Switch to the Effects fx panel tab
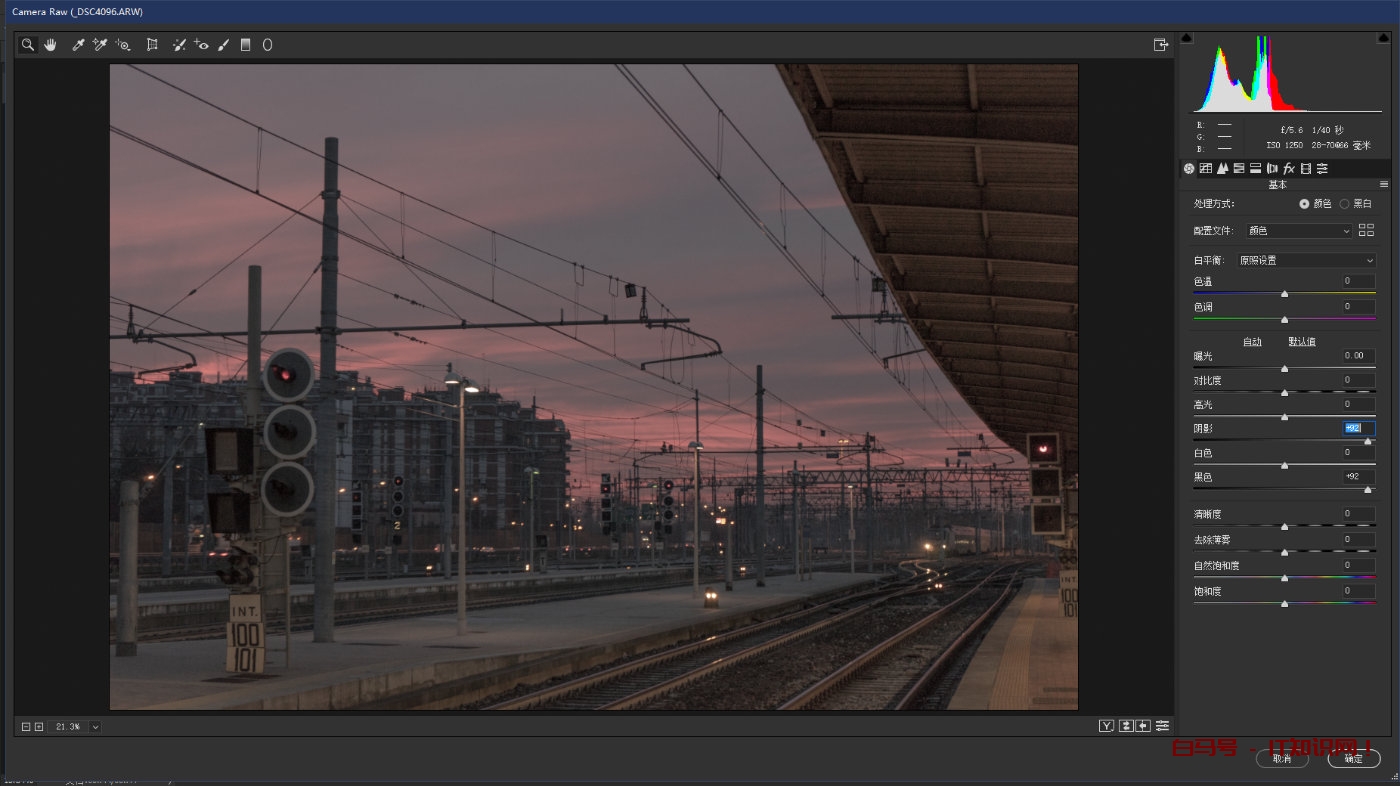 [1289, 168]
